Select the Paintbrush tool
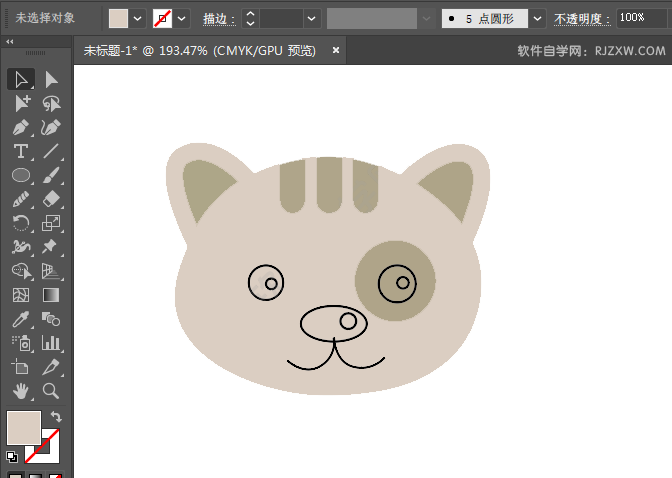The image size is (672, 478). (x=51, y=175)
